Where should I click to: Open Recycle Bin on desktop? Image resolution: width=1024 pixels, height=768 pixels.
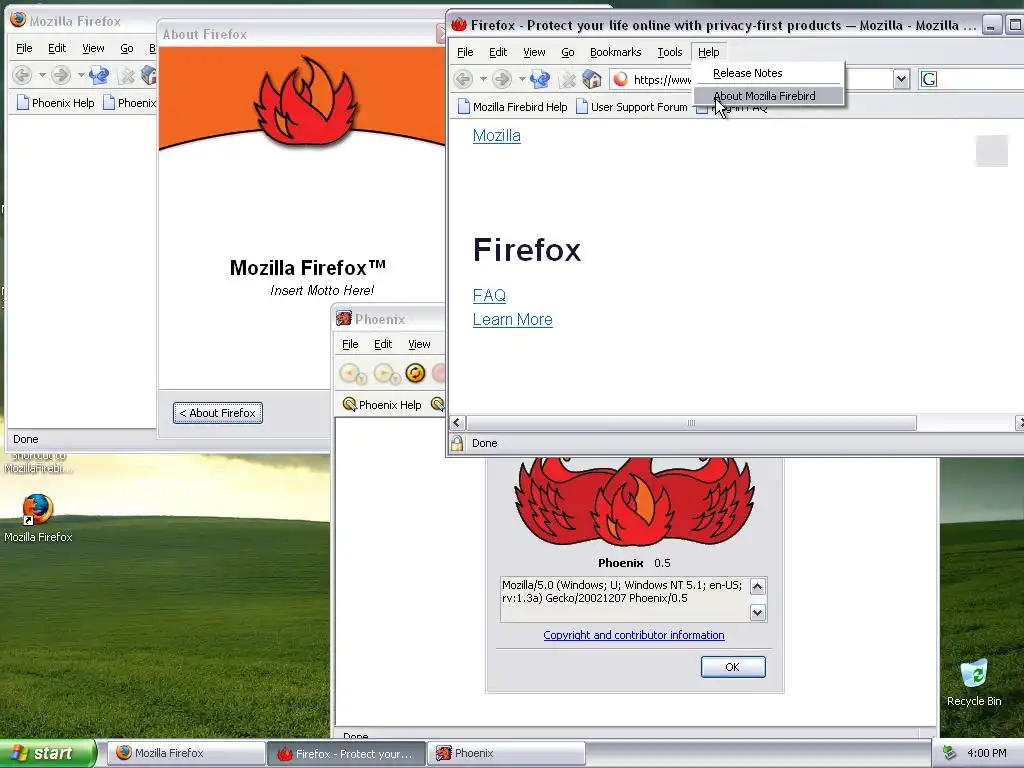[x=974, y=674]
